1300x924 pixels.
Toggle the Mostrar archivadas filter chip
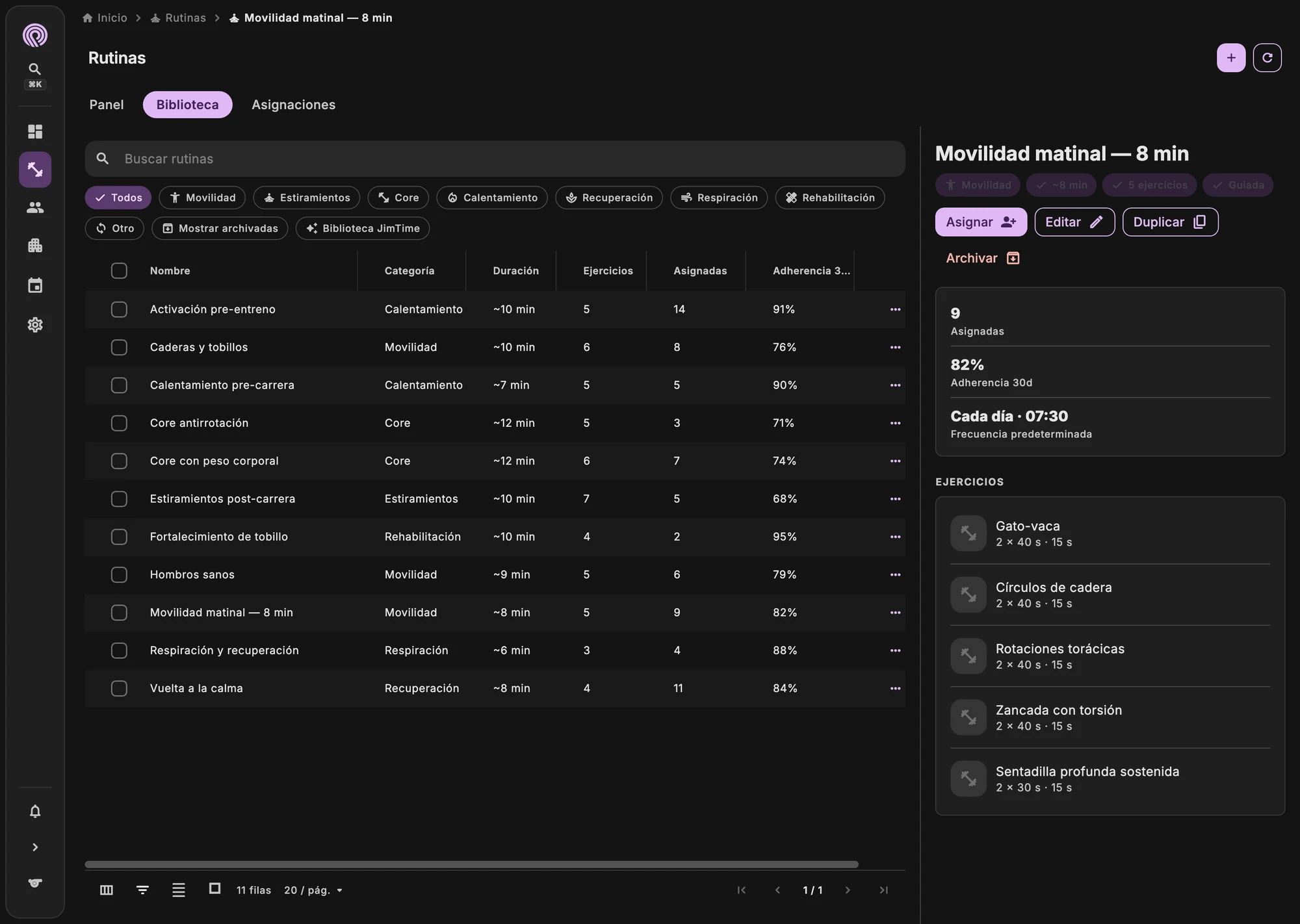pos(220,228)
